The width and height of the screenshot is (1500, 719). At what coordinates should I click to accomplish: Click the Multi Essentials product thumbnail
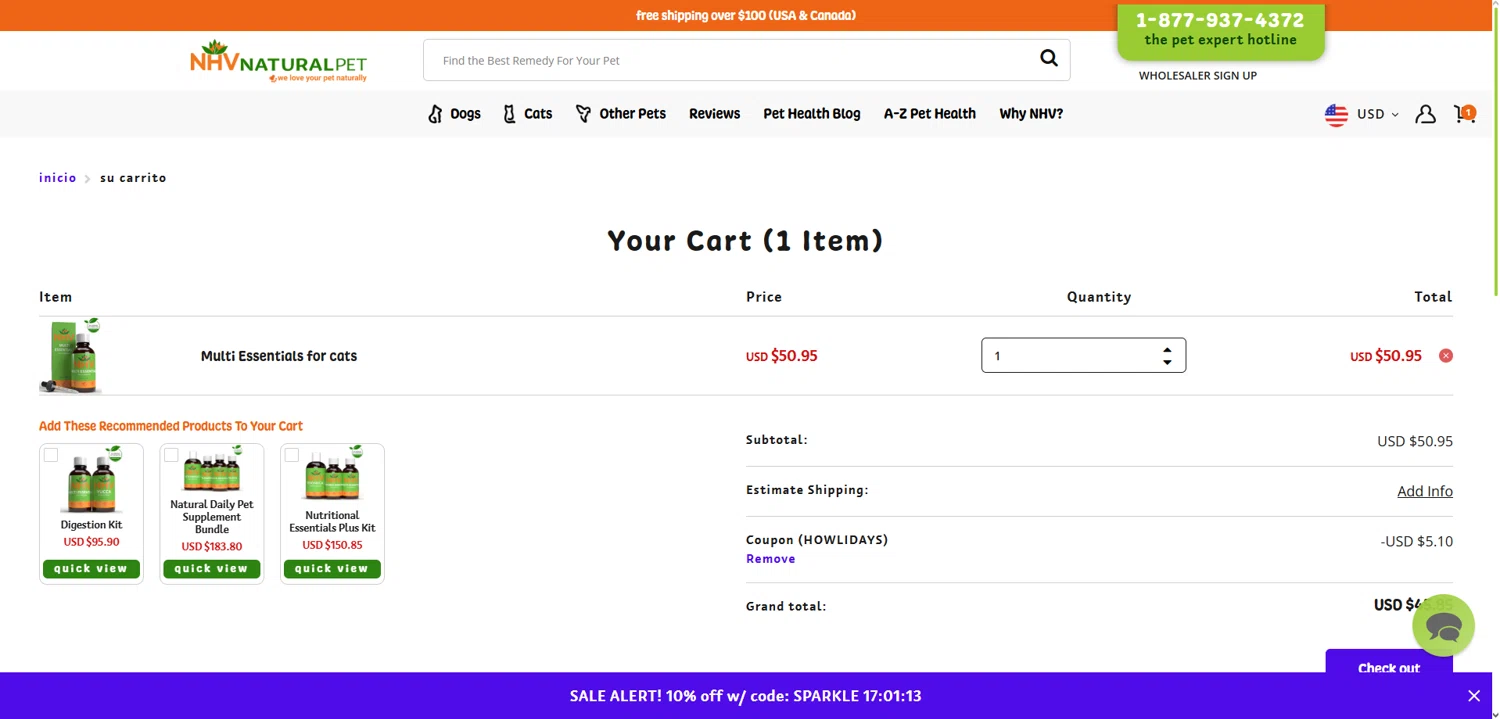pos(71,356)
